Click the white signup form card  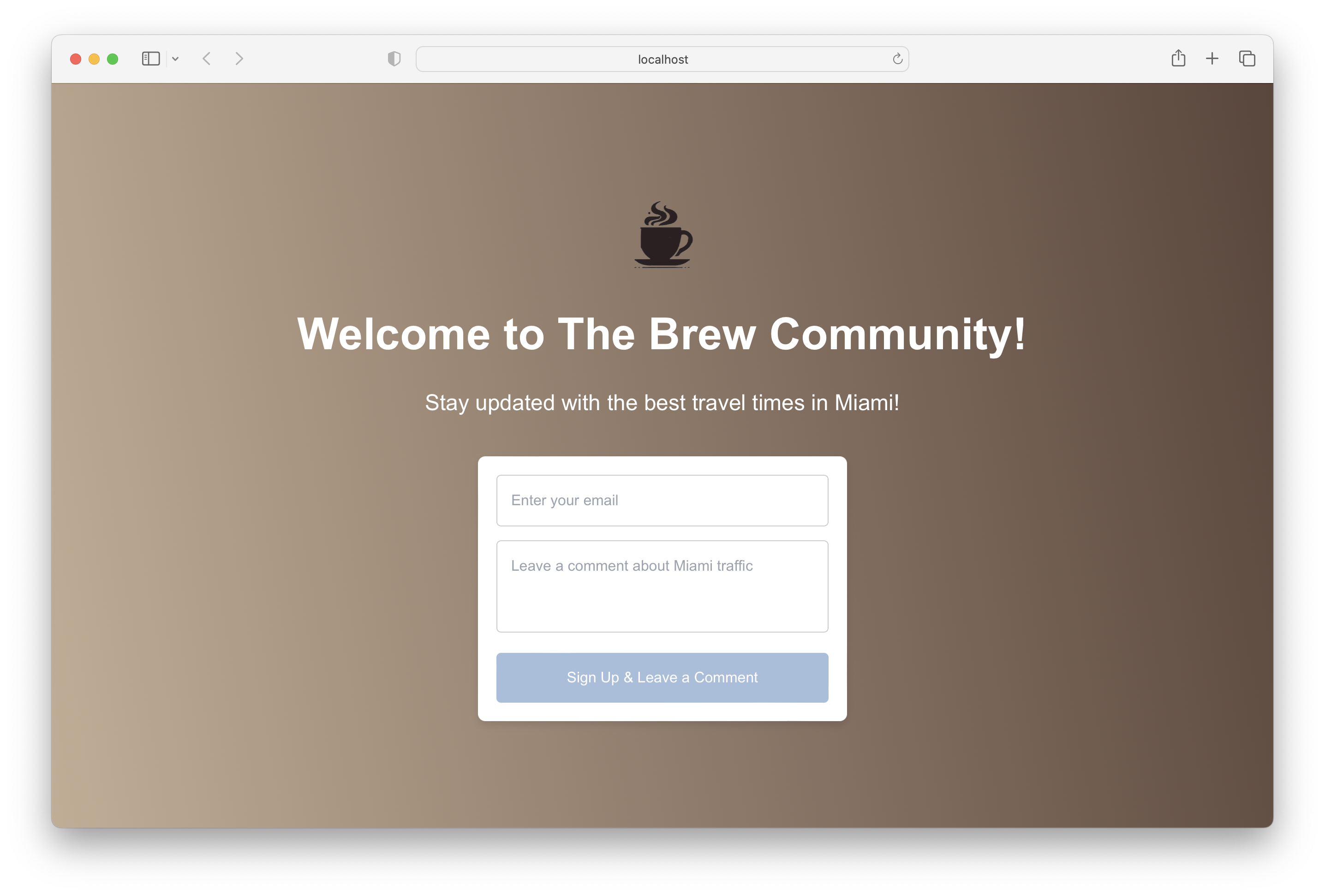pos(662,642)
